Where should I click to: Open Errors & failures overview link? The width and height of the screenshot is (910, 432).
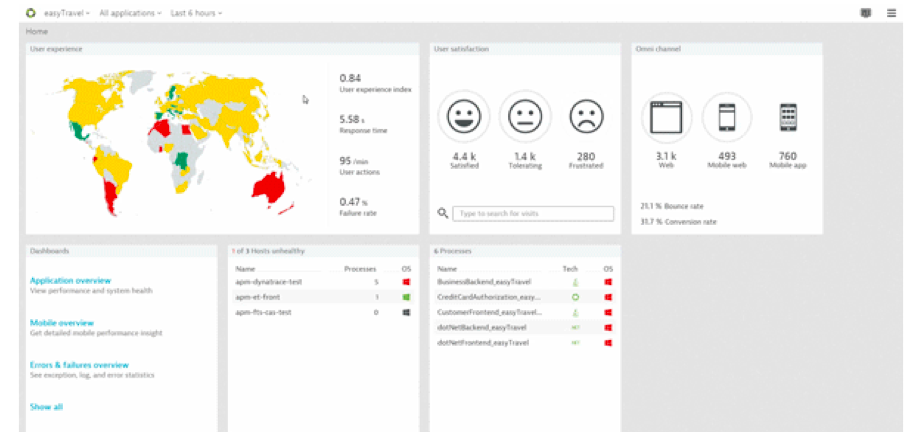pyautogui.click(x=79, y=365)
